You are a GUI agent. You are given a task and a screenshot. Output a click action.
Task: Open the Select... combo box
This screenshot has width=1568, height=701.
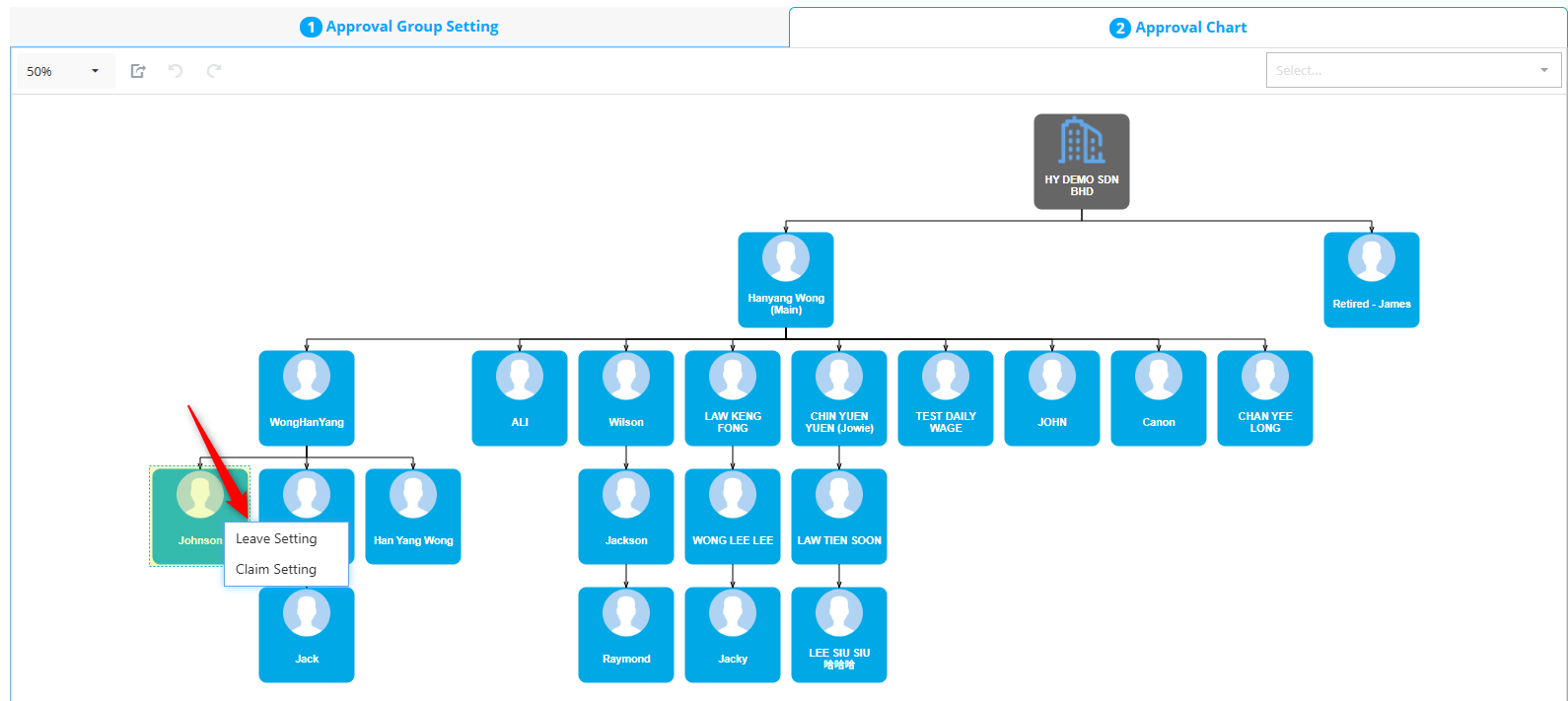(1413, 70)
